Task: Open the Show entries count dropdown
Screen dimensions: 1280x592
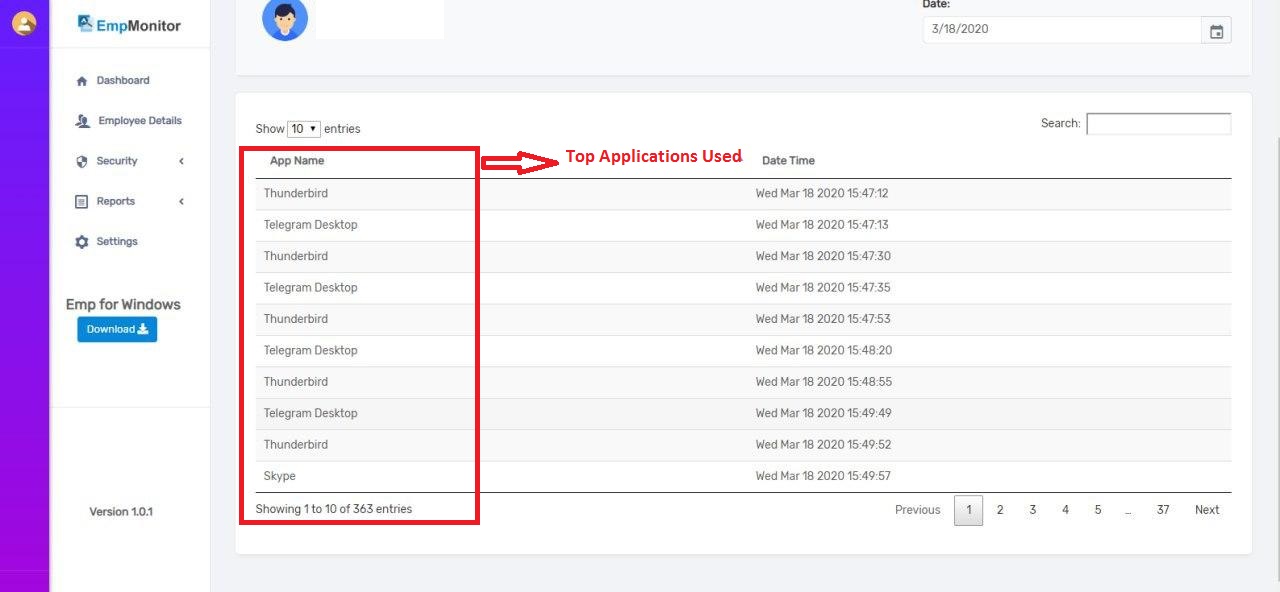Action: click(x=304, y=129)
